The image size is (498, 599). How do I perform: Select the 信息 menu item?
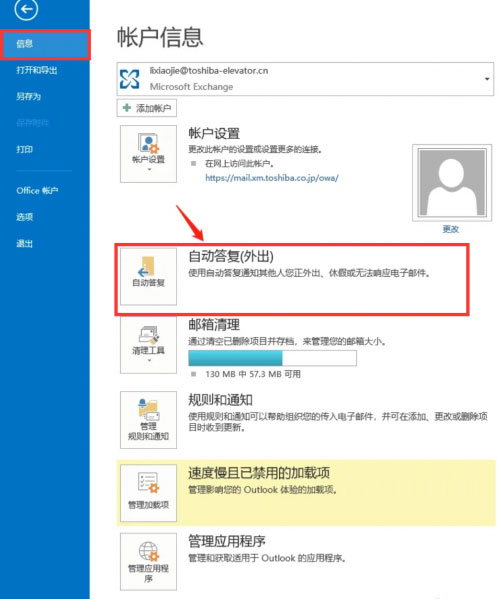(45, 44)
